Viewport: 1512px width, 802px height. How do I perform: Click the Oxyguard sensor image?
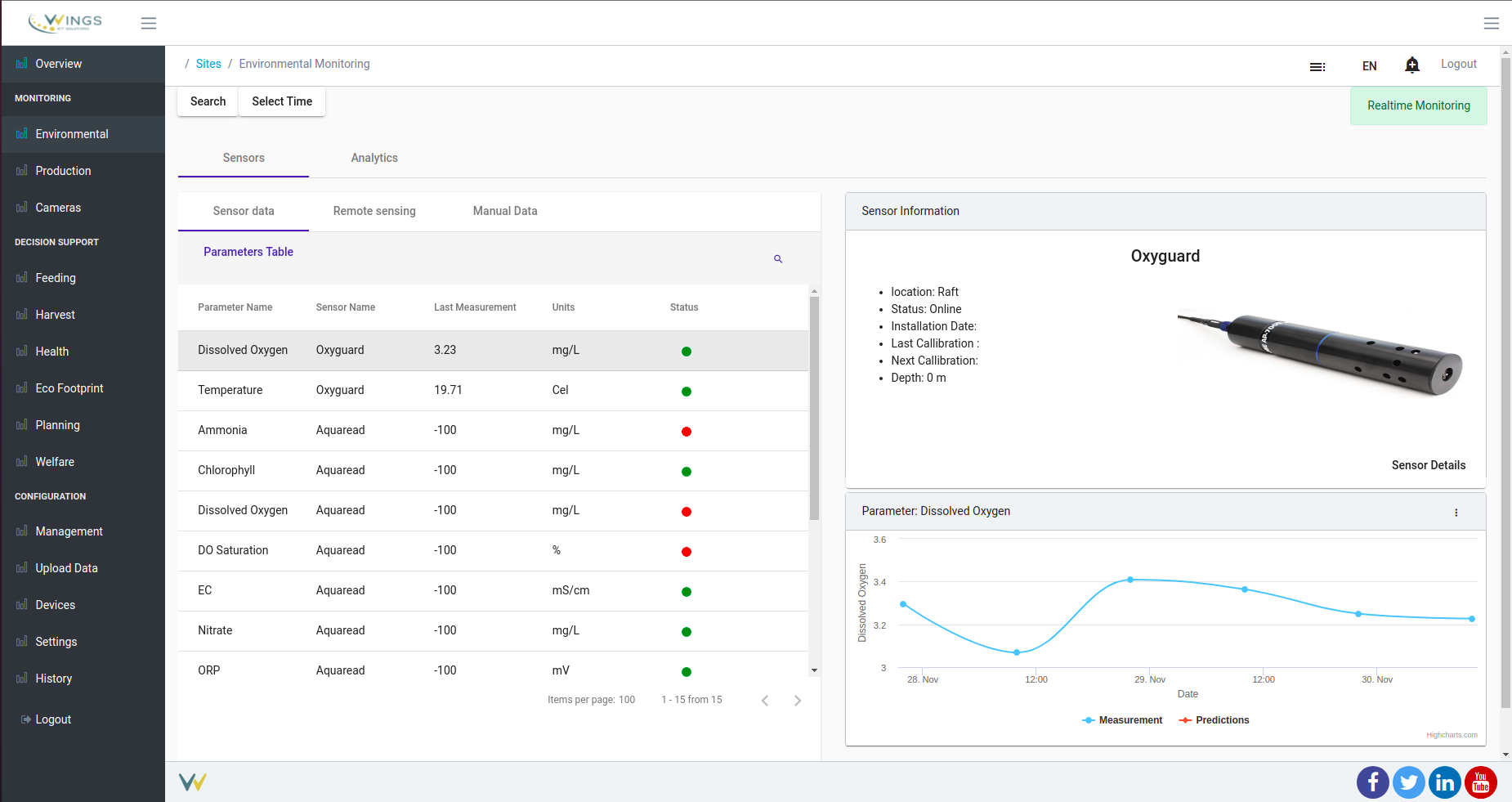click(x=1319, y=353)
